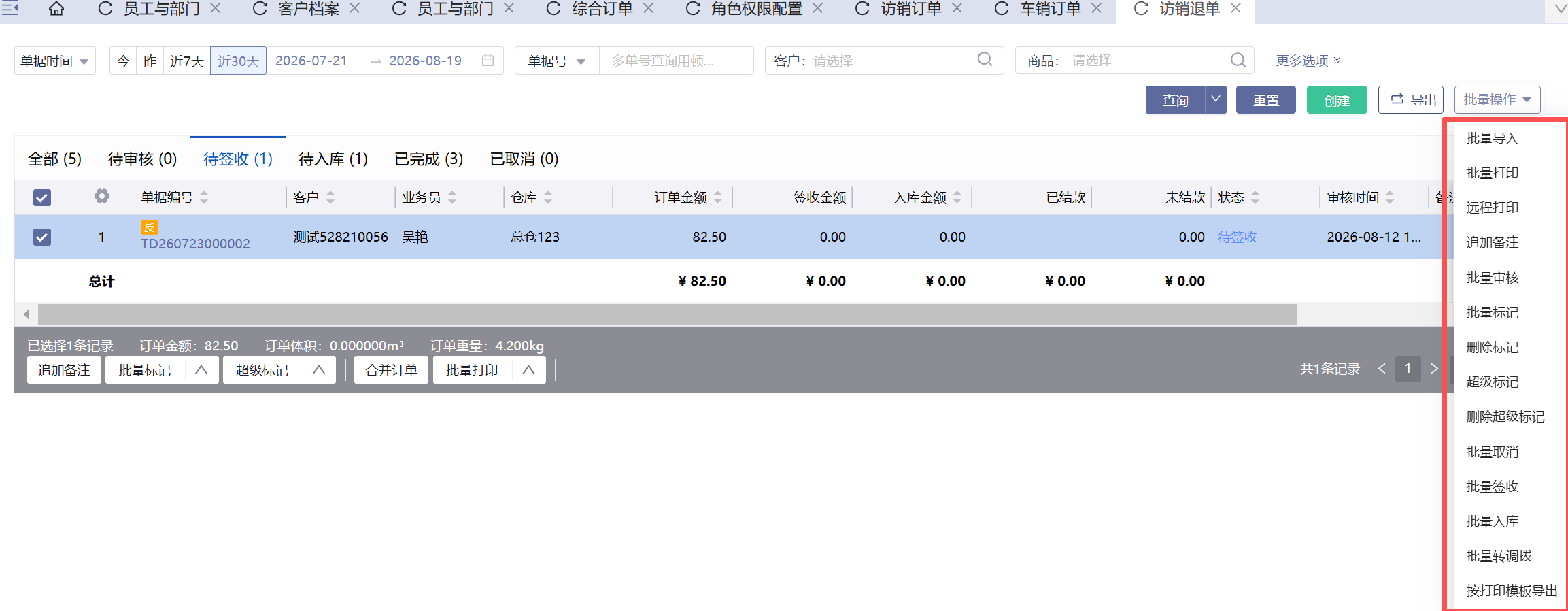The height and width of the screenshot is (611, 1568).
Task: Click the 追加备注 bottom bar button
Action: click(64, 370)
